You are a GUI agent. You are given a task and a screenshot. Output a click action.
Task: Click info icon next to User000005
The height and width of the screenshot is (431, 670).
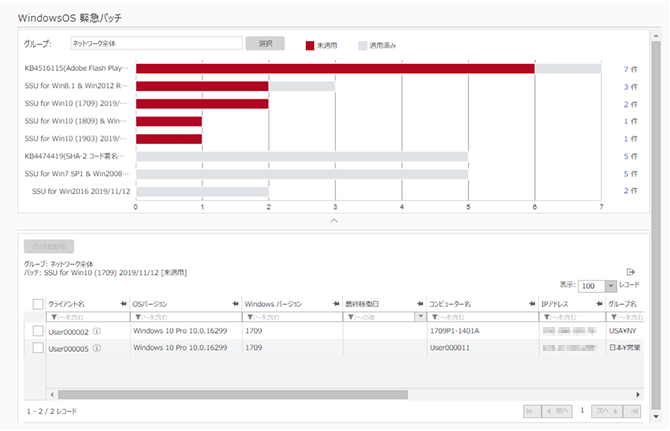coord(97,348)
